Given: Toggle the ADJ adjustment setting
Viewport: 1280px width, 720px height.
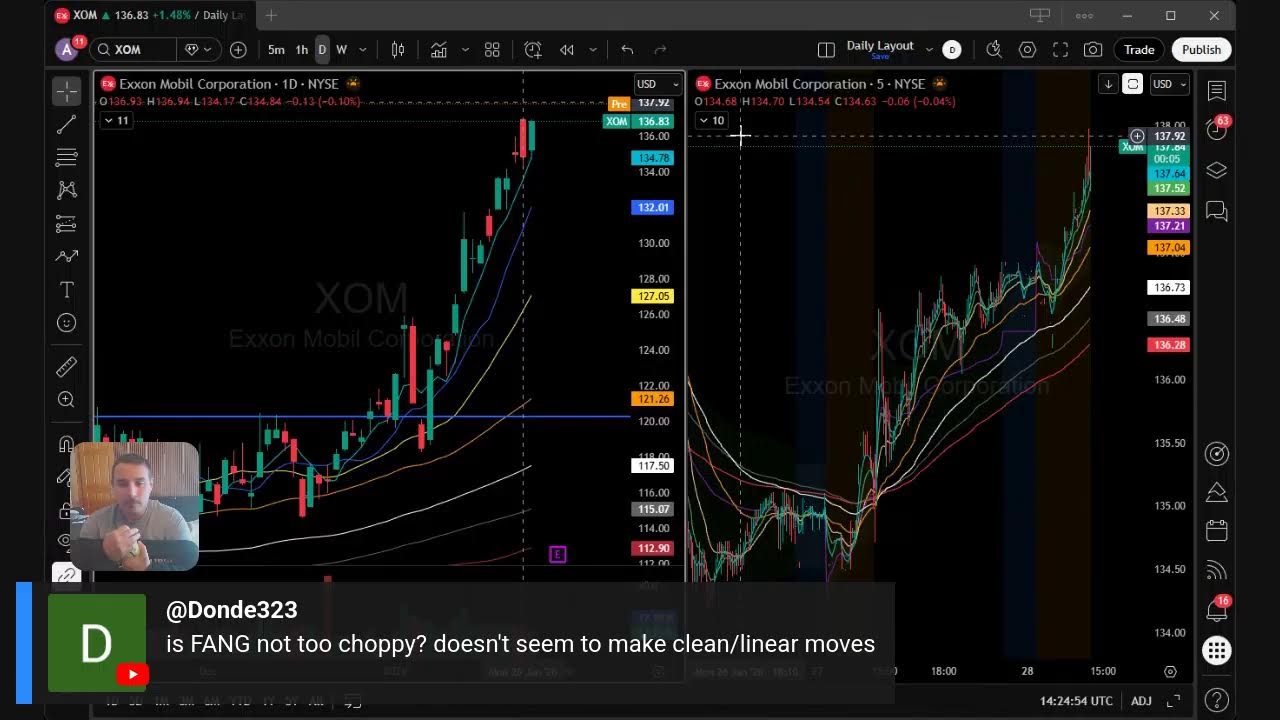Looking at the screenshot, I should [x=1141, y=701].
